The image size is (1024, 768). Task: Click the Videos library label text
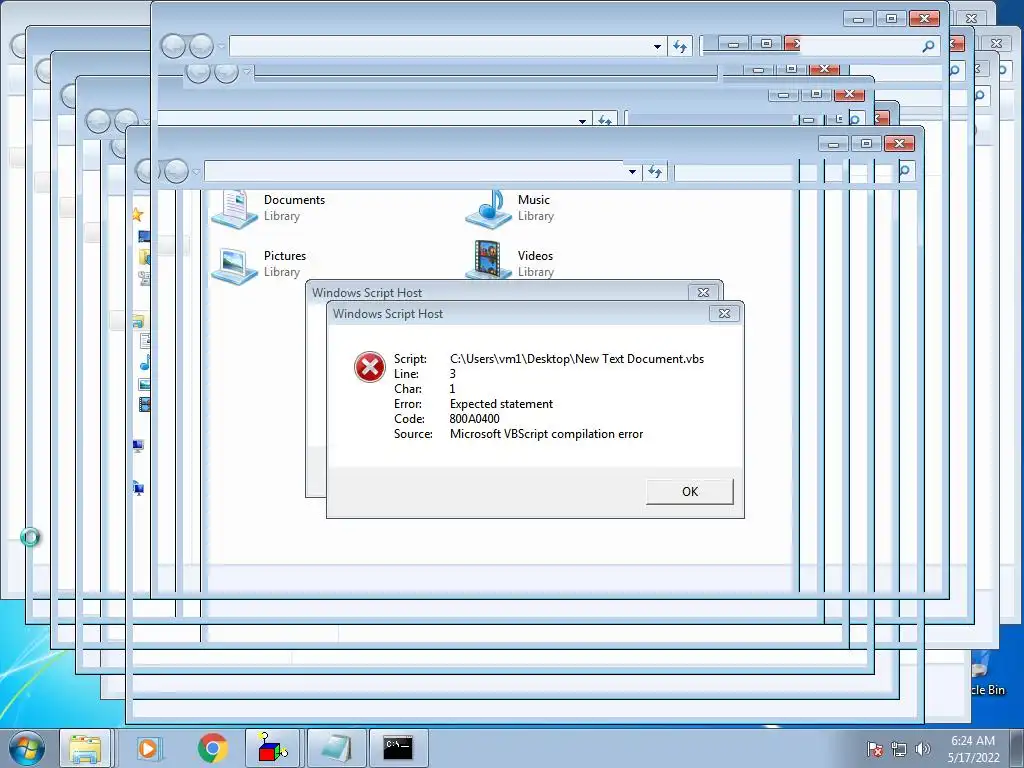point(536,256)
